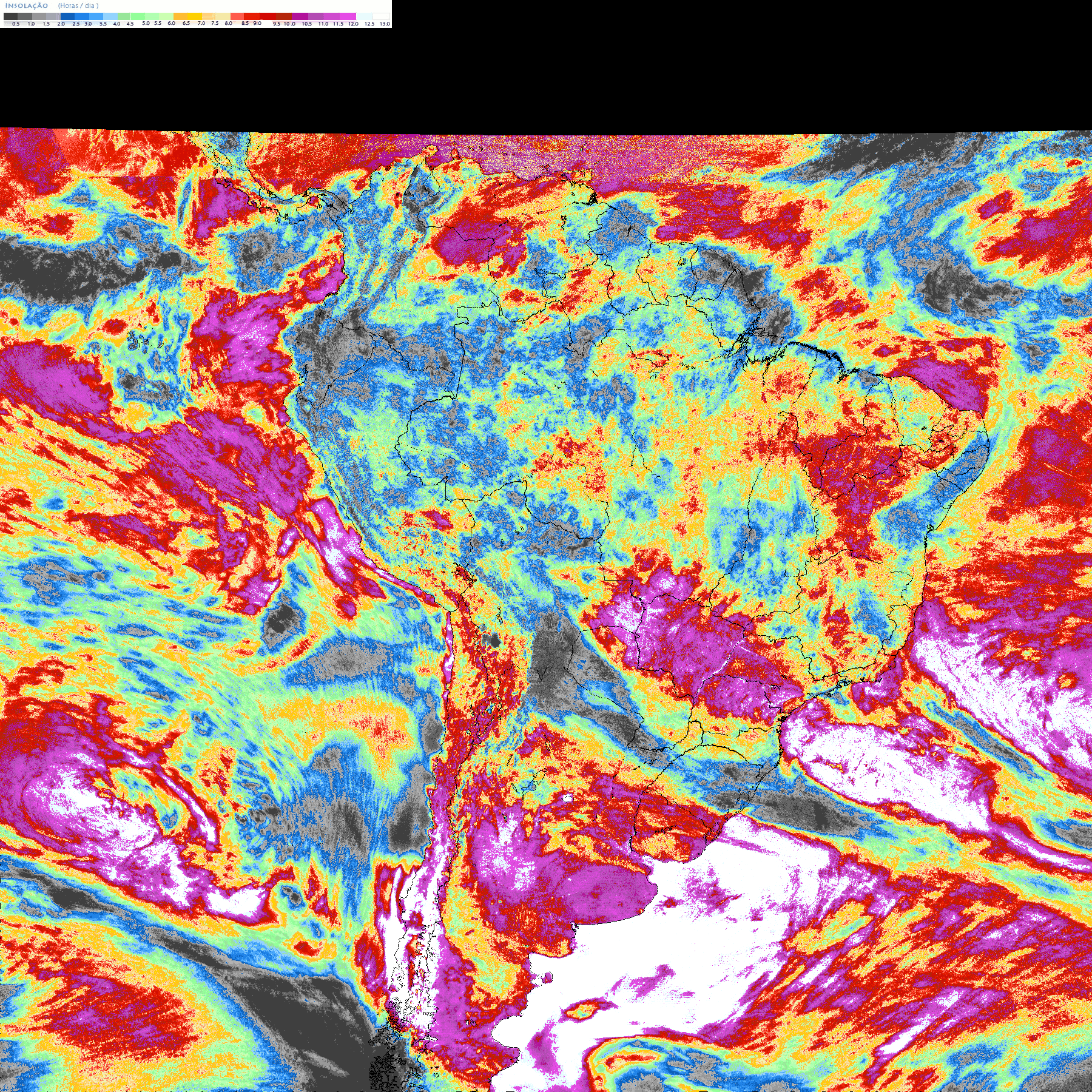Select the 9.0 legend value

[x=257, y=23]
